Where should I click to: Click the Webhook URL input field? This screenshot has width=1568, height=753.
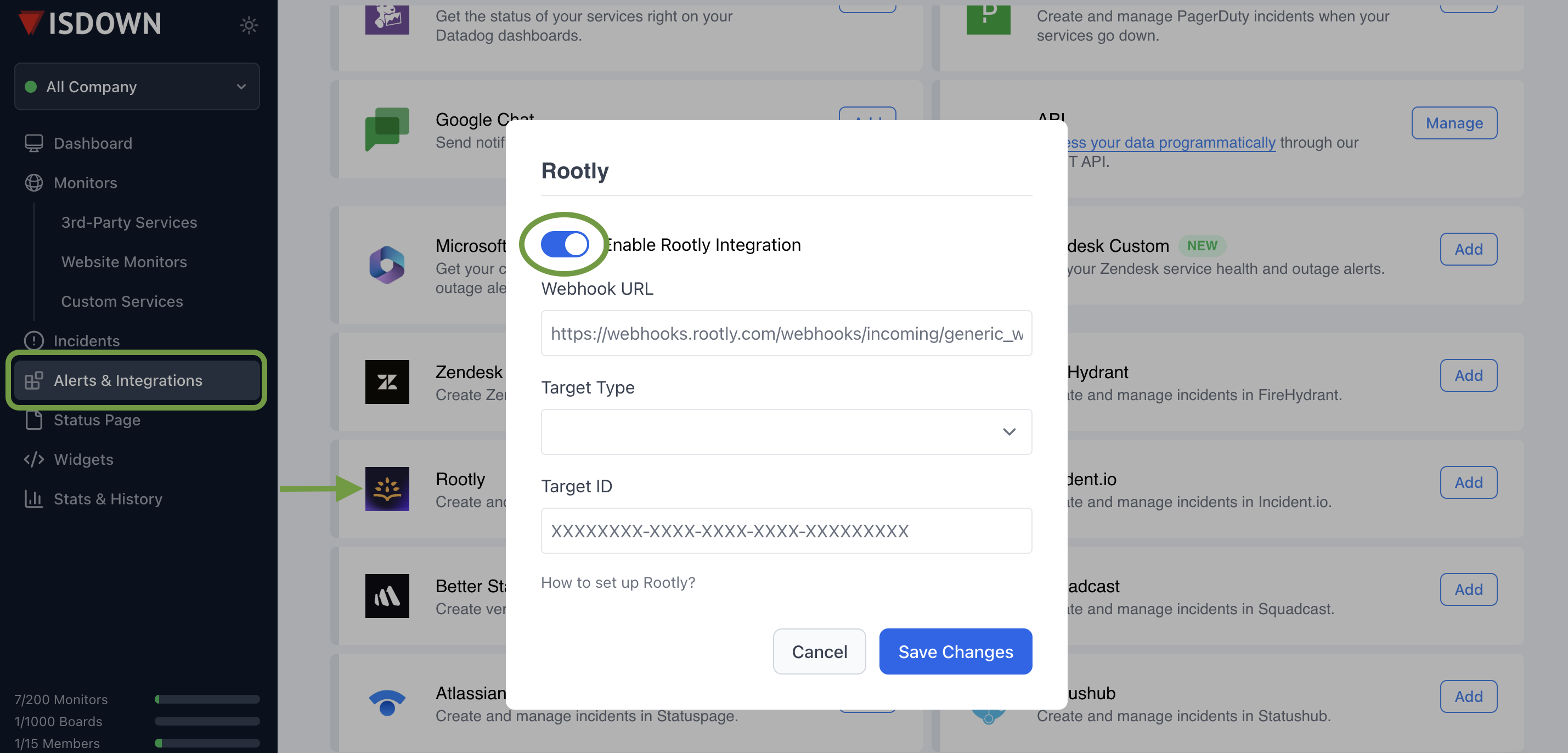click(786, 333)
